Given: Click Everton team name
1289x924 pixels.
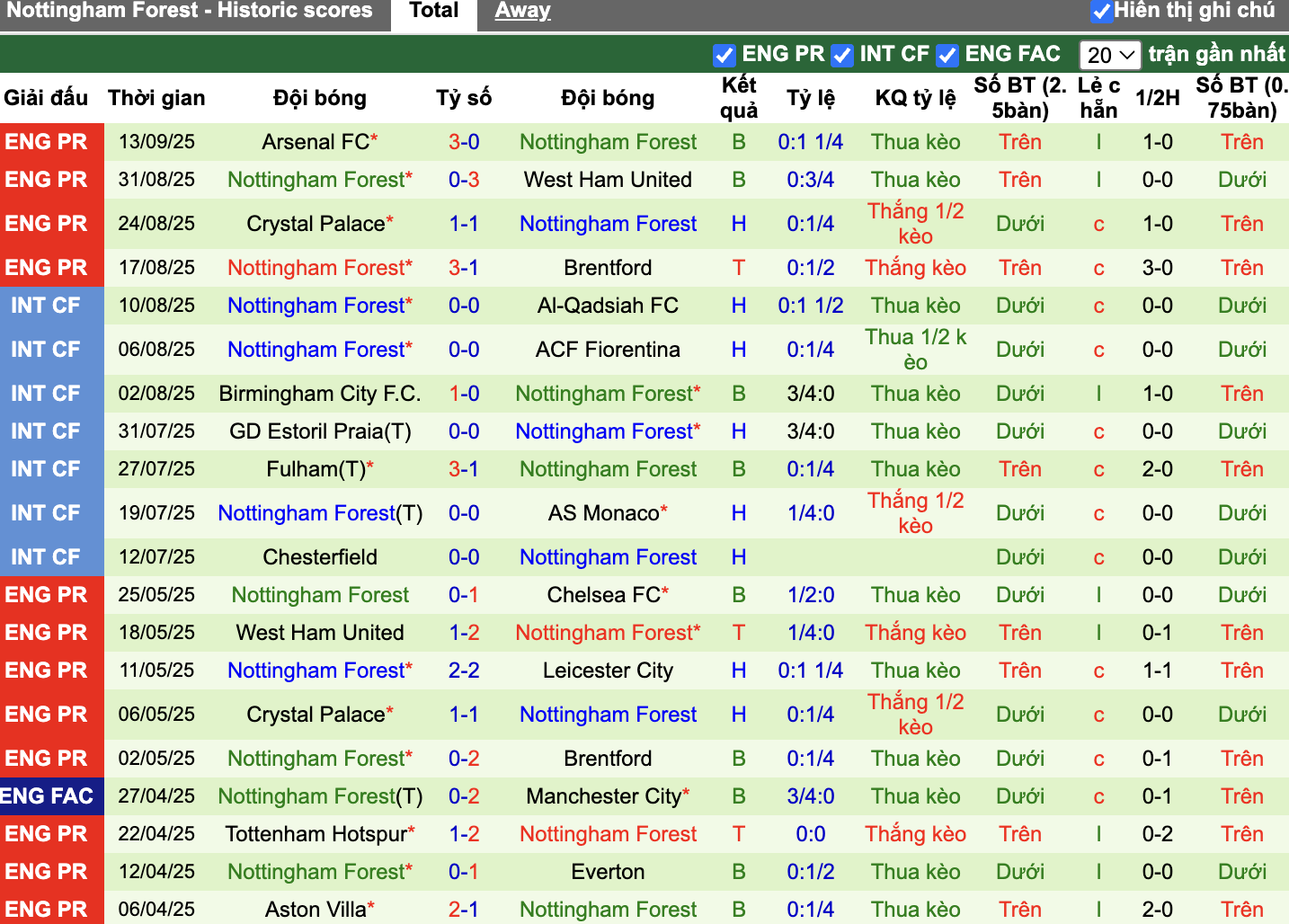Looking at the screenshot, I should point(608,872).
